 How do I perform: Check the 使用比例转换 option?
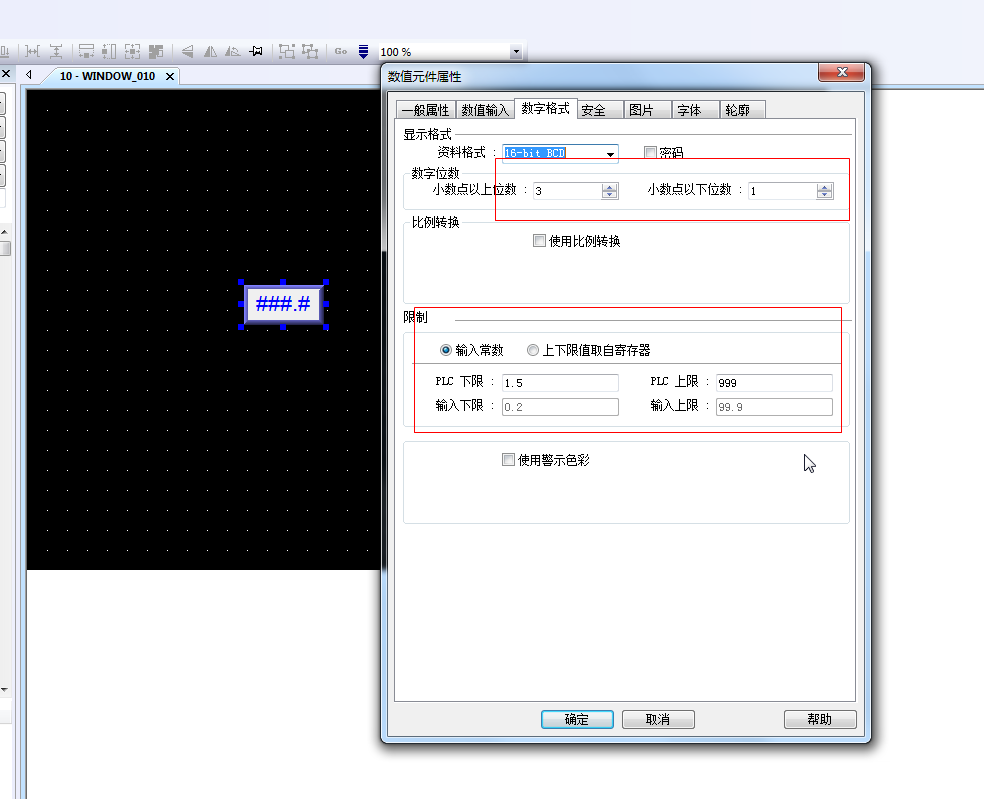(x=540, y=241)
